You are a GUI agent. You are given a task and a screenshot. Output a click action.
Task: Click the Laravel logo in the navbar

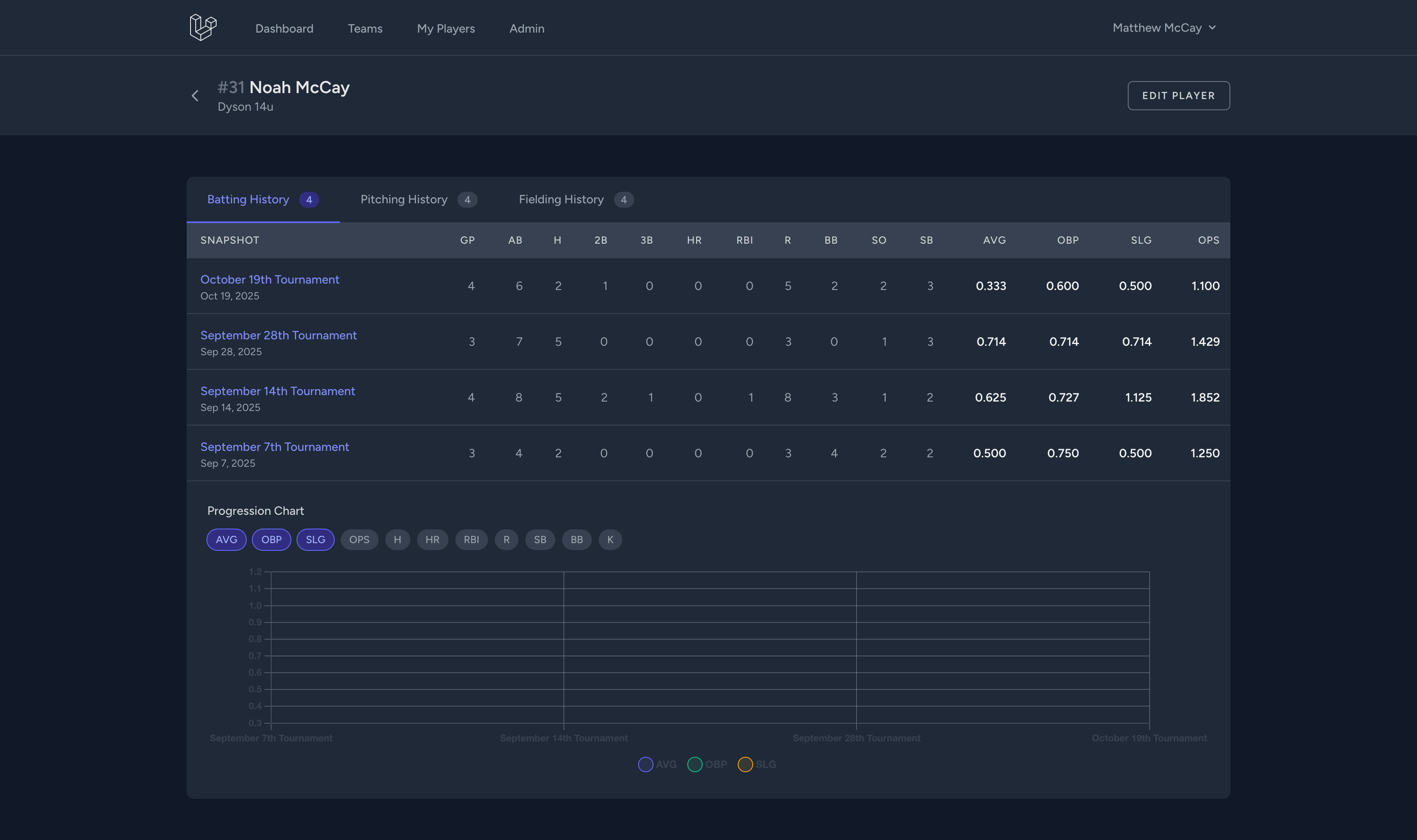click(202, 27)
